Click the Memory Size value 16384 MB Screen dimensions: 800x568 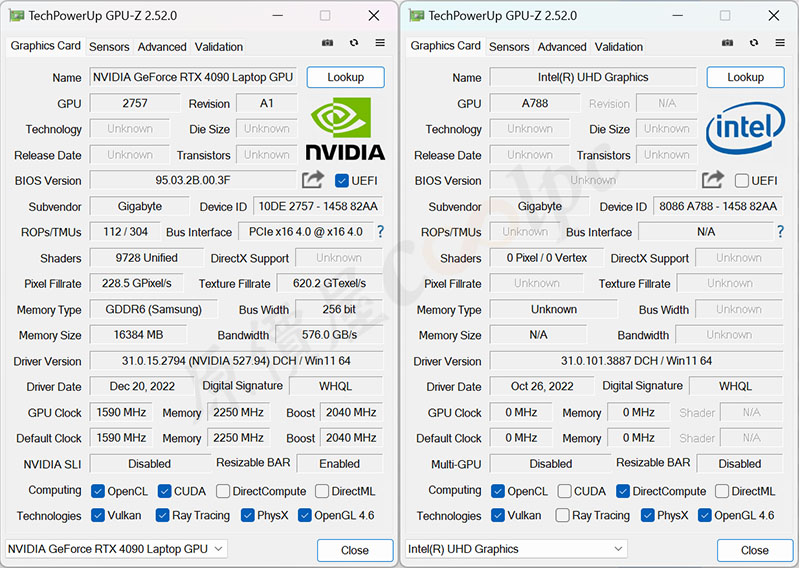138,335
